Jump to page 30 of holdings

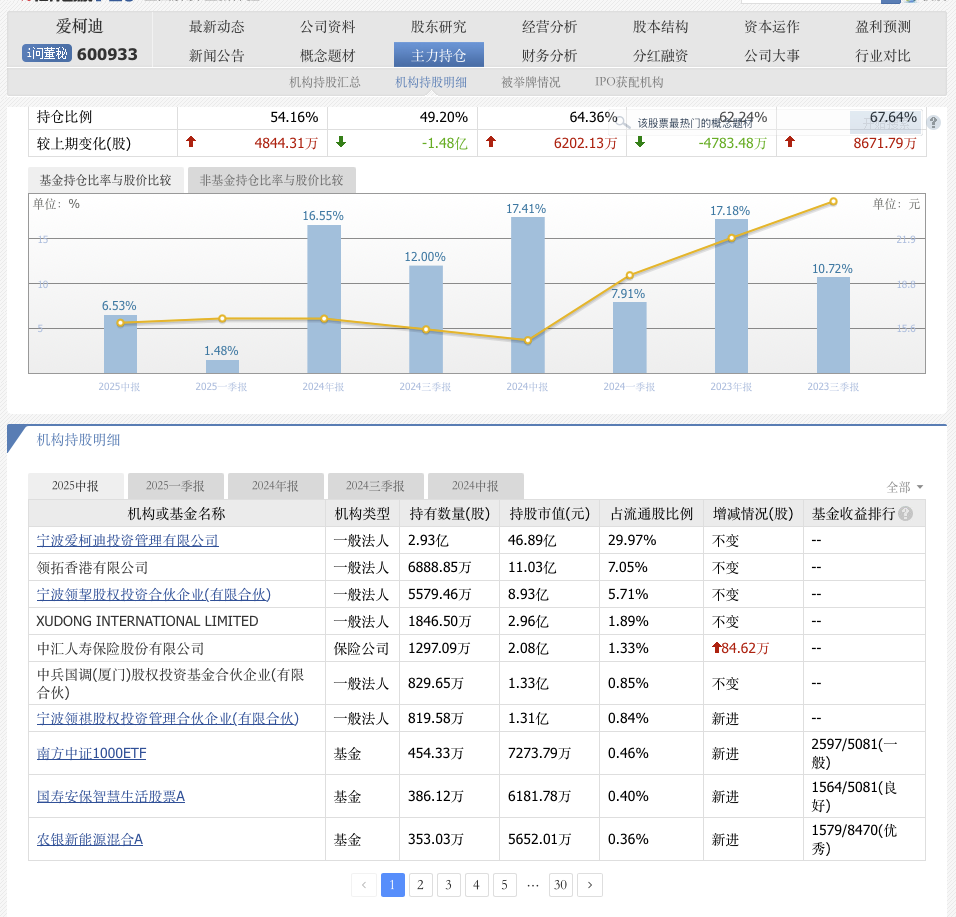[560, 885]
